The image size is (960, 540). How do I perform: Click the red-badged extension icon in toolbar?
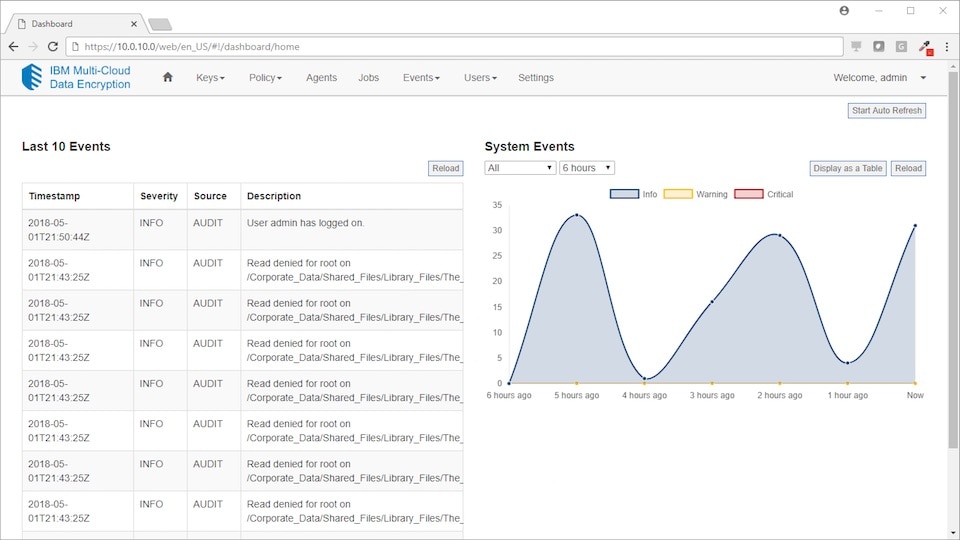[924, 47]
